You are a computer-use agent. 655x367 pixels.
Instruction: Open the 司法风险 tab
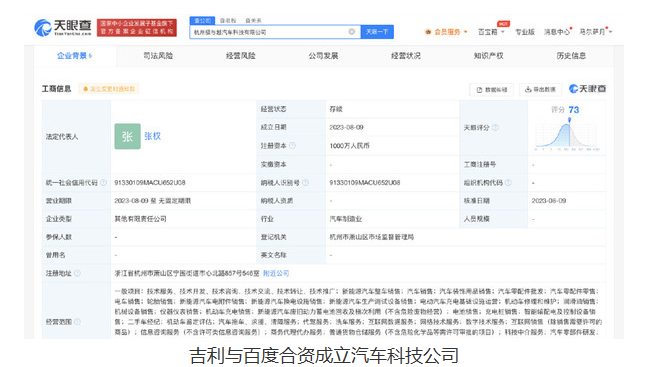pyautogui.click(x=158, y=56)
